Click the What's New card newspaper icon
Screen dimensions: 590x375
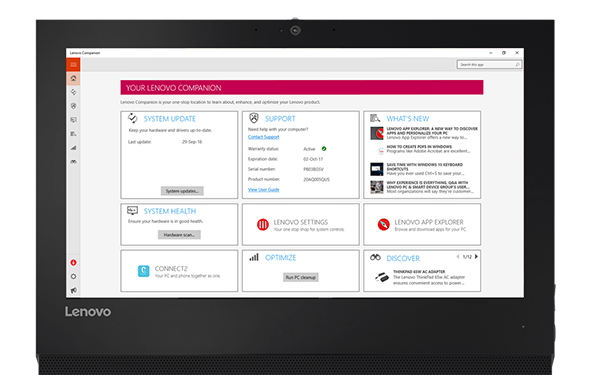375,118
